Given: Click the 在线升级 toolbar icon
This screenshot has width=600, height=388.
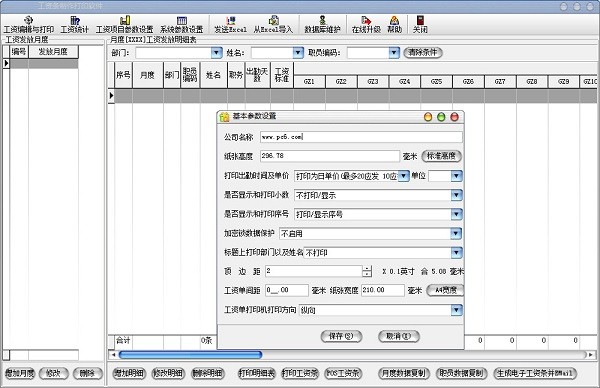Looking at the screenshot, I should [366, 24].
